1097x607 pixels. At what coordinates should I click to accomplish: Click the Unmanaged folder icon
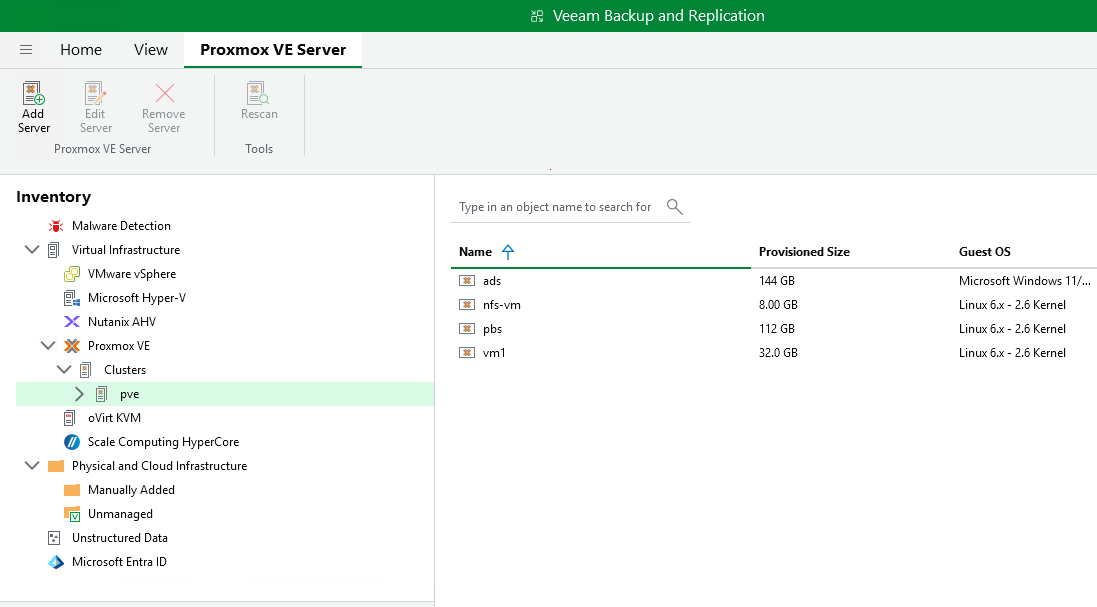point(71,514)
